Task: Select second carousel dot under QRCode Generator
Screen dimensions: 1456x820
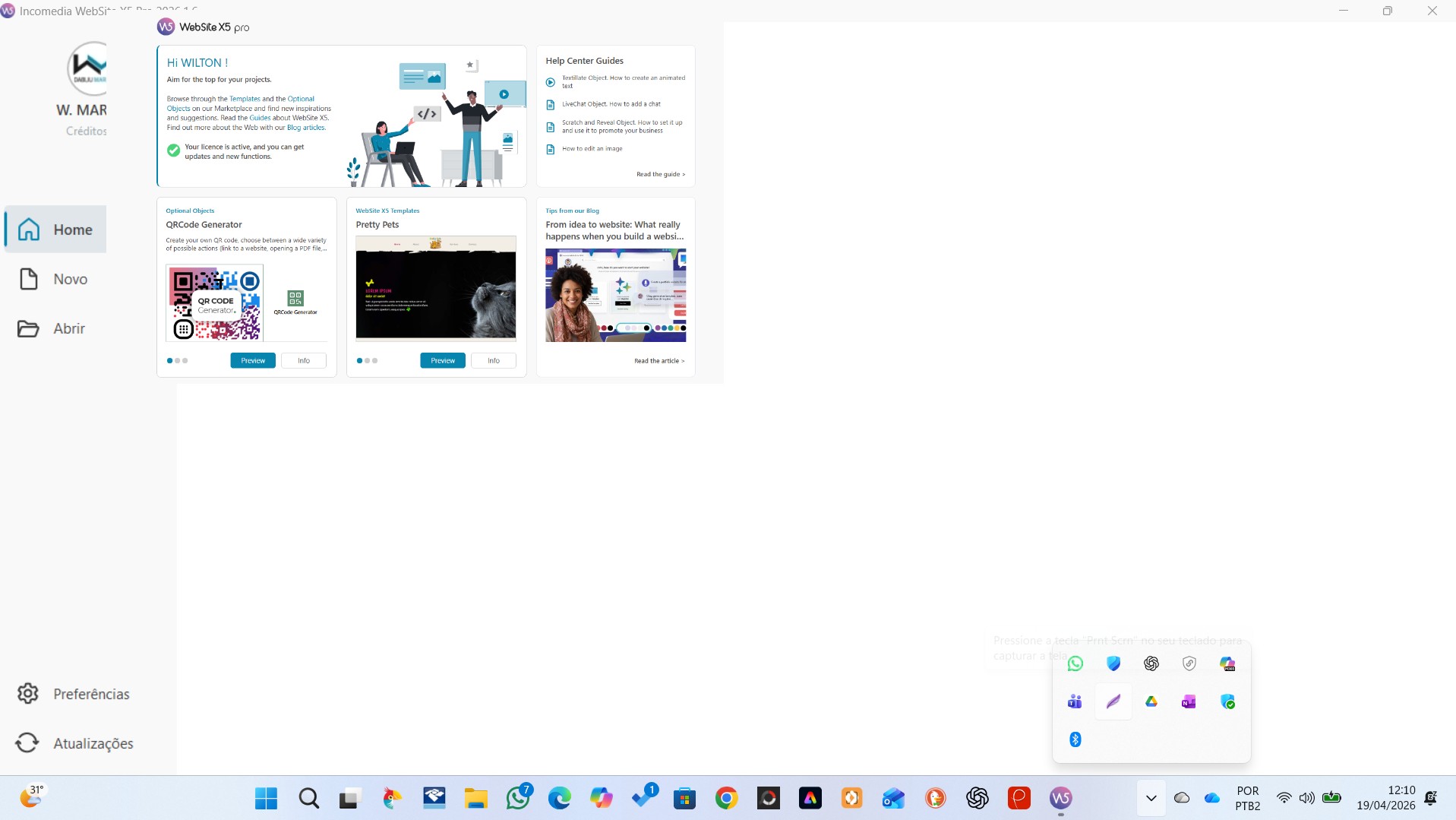Action: [177, 361]
